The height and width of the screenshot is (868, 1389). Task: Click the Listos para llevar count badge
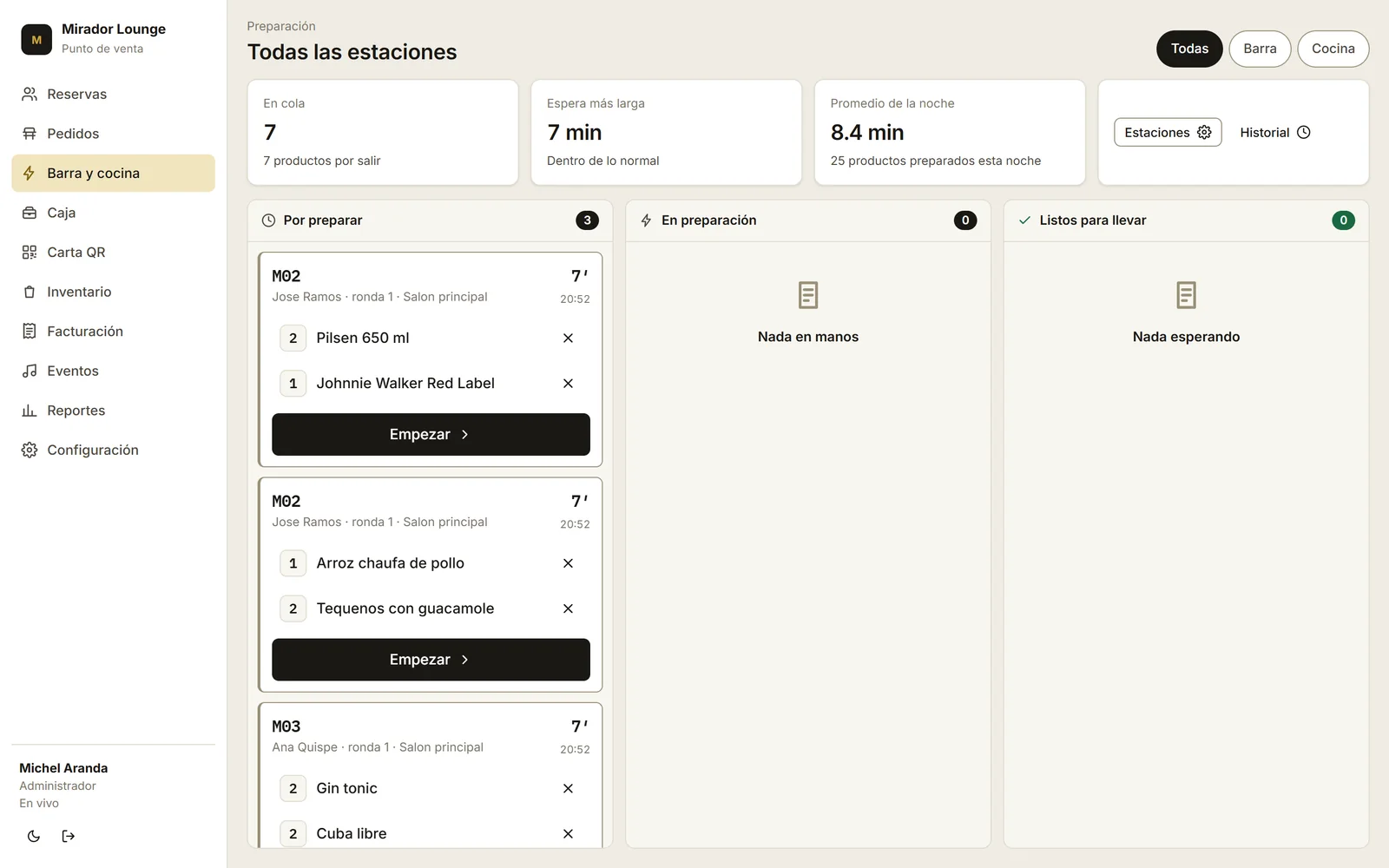pos(1343,220)
